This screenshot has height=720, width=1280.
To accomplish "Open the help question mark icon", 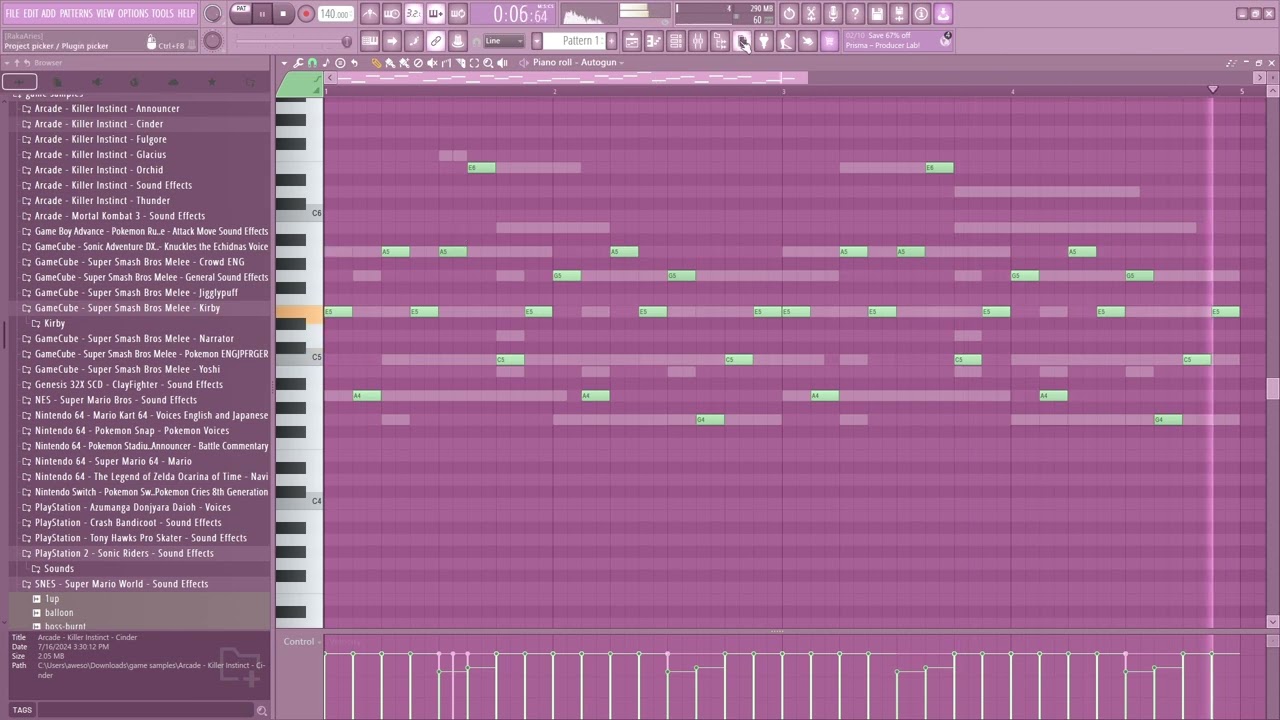I will 855,14.
